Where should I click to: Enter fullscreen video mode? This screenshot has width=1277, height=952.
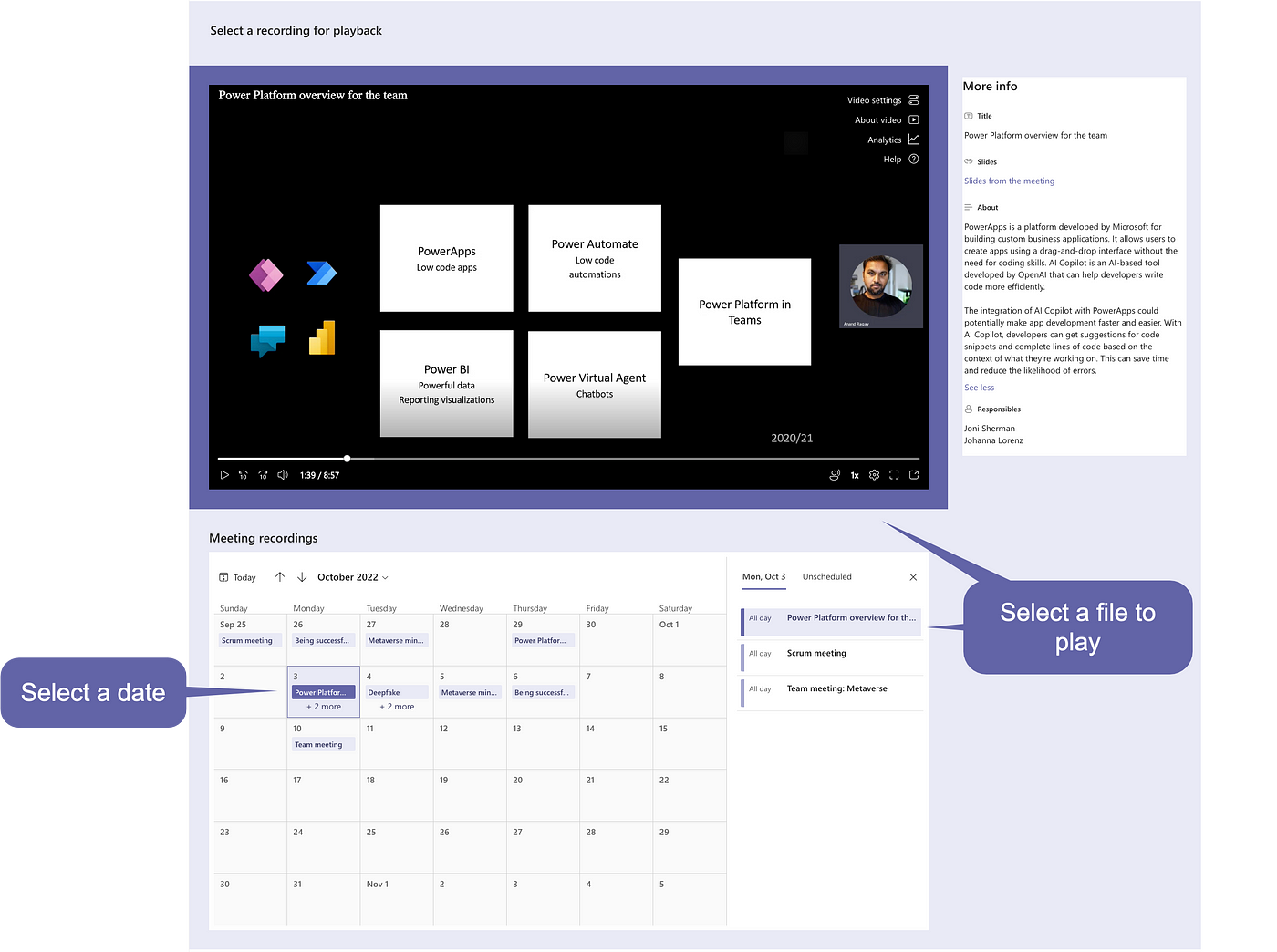coord(894,475)
